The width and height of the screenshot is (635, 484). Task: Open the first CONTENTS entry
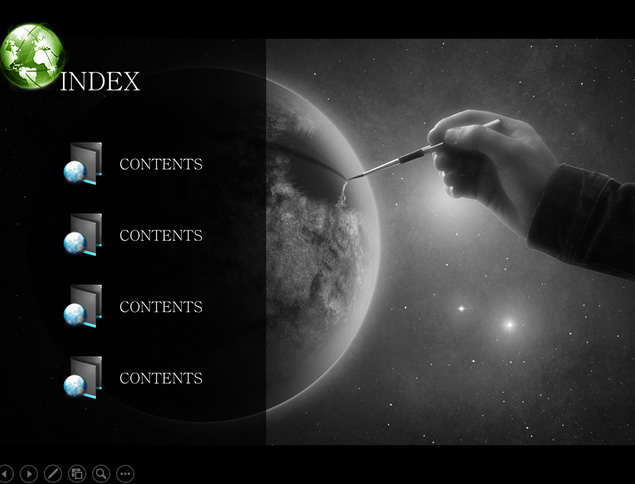click(x=161, y=164)
